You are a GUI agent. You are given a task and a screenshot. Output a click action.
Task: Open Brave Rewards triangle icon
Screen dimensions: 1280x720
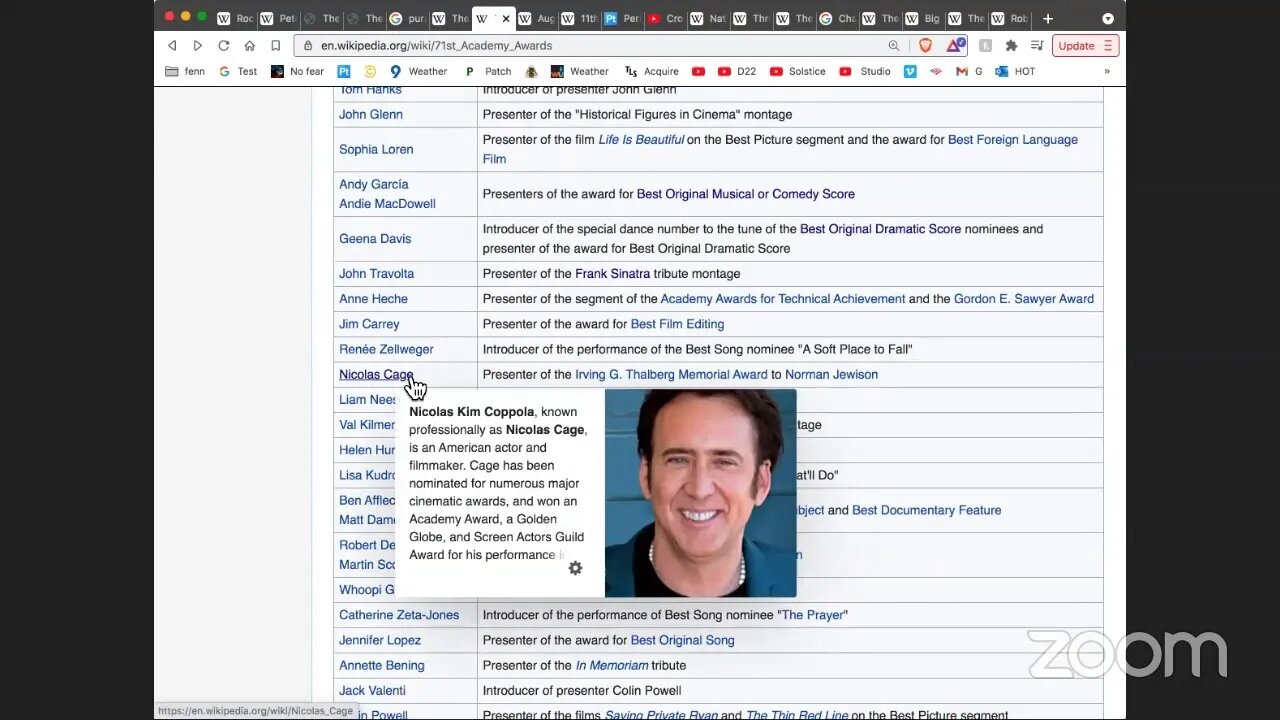pos(956,45)
